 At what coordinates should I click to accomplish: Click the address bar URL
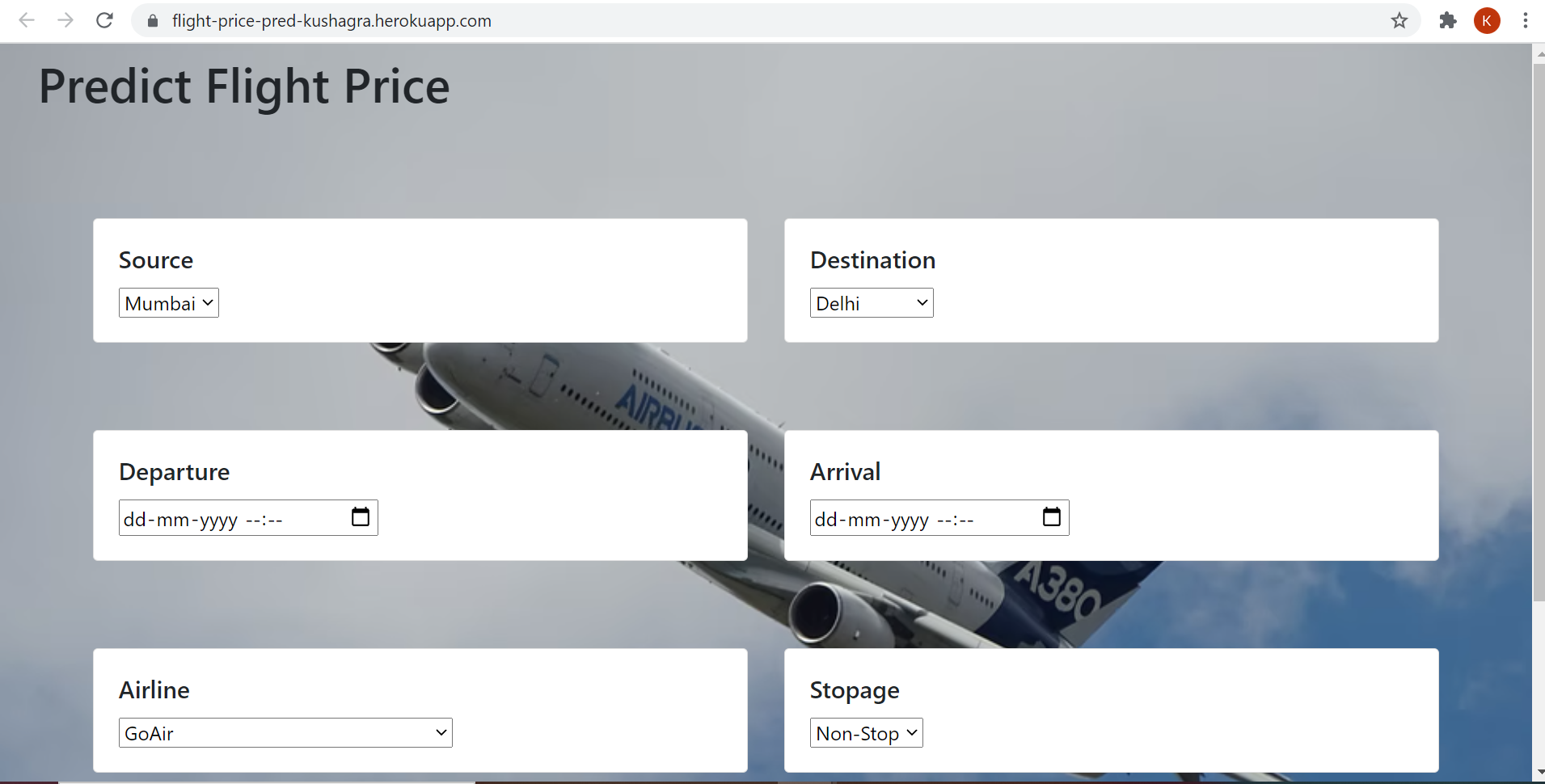click(331, 20)
